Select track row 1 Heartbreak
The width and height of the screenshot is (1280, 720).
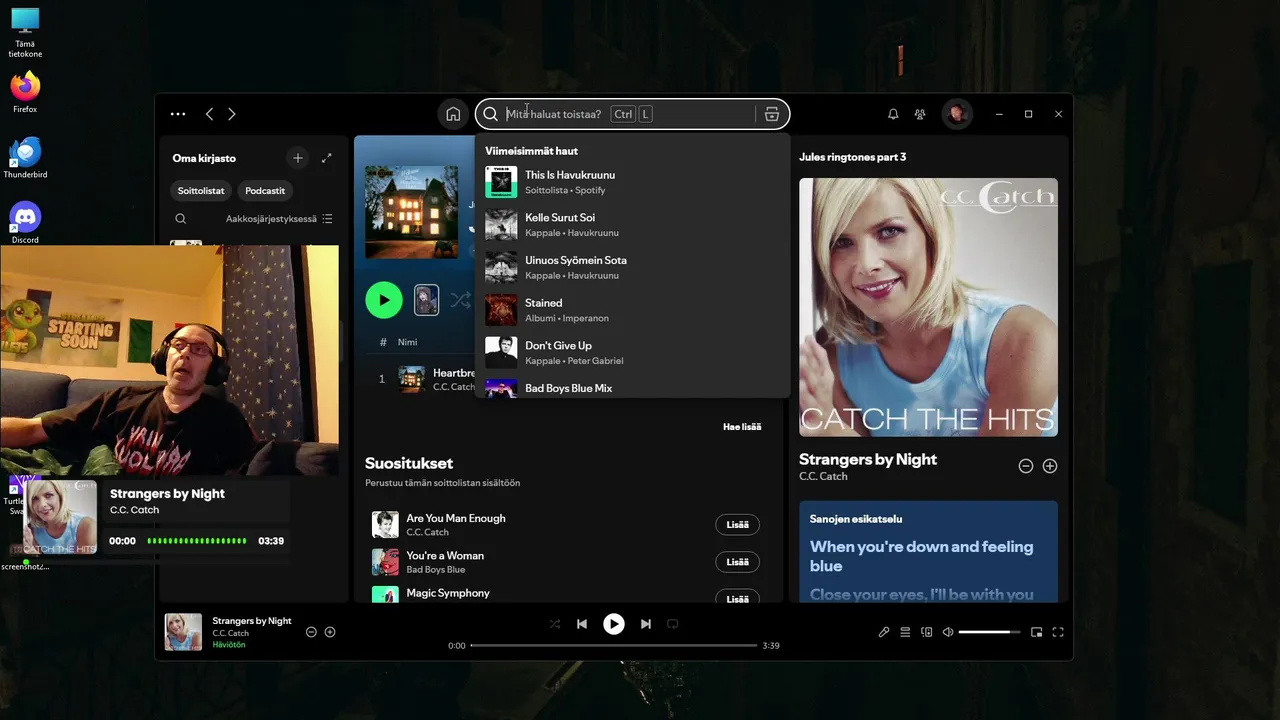tap(420, 379)
